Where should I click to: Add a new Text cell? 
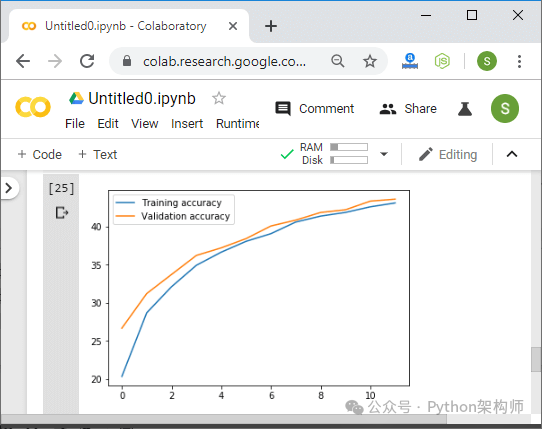[x=98, y=155]
